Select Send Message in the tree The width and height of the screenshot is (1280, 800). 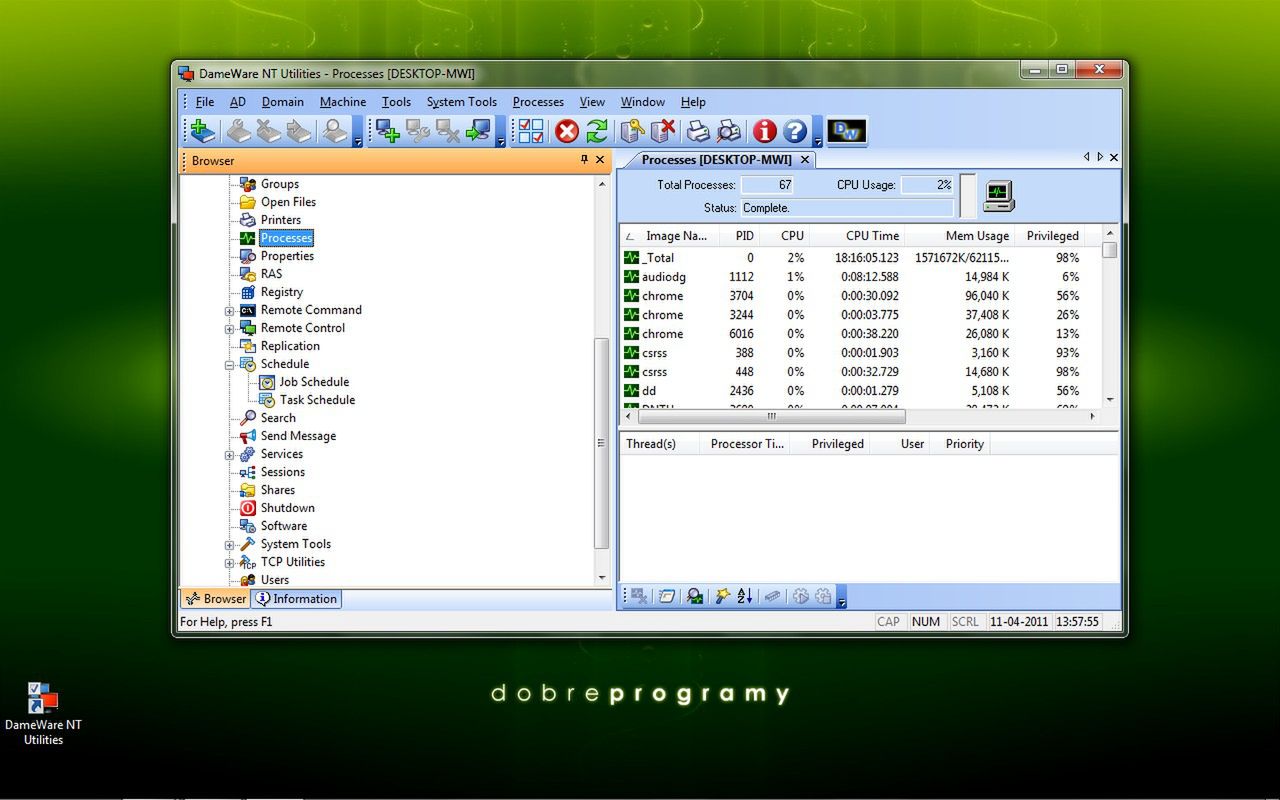298,436
